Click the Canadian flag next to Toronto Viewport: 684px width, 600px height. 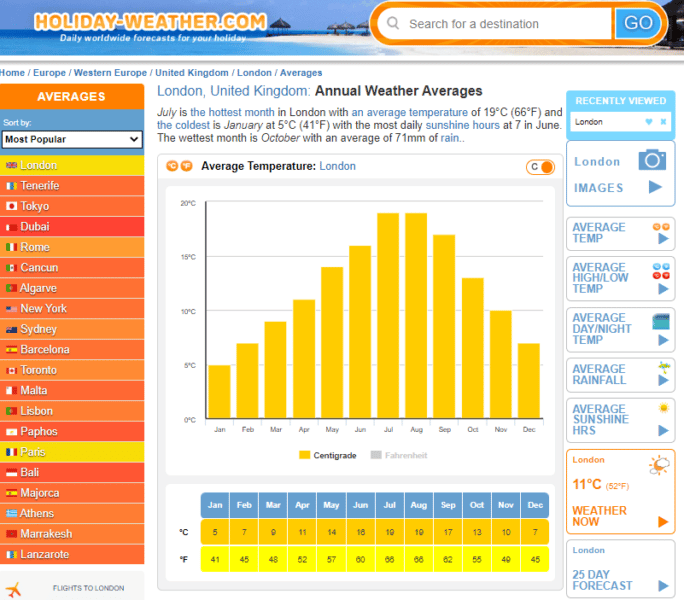11,370
